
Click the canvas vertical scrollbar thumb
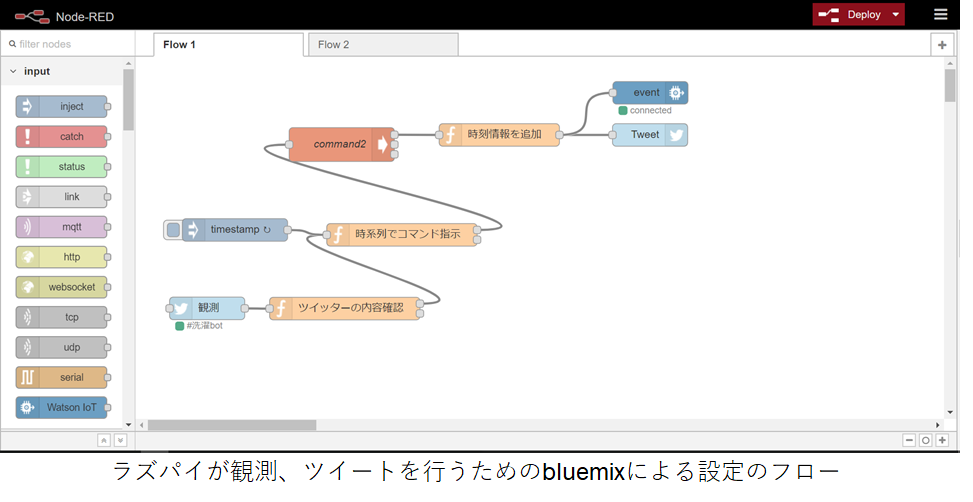(x=950, y=85)
